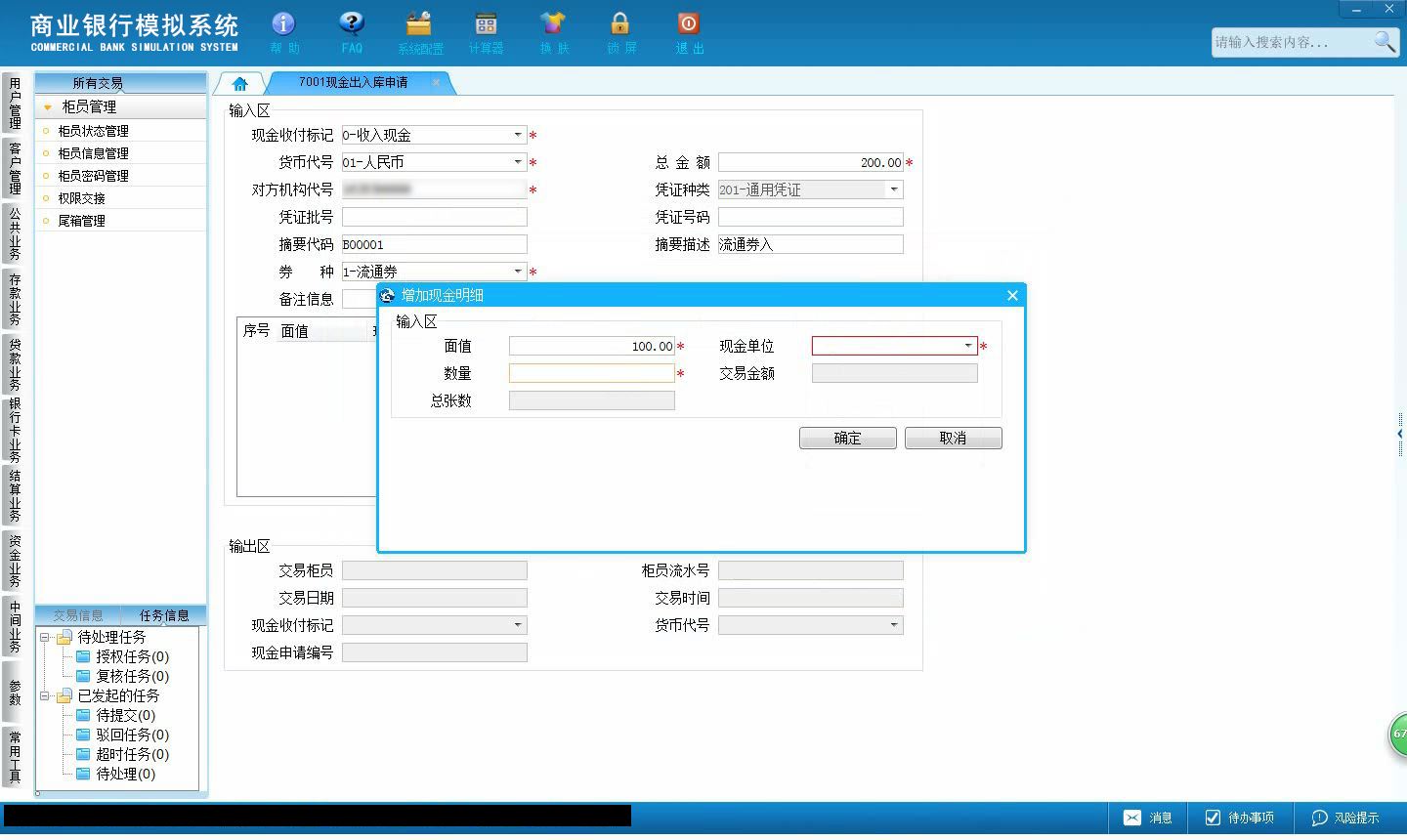The width and height of the screenshot is (1407, 840).
Task: Click the 取消 cancel button
Action: coord(953,439)
